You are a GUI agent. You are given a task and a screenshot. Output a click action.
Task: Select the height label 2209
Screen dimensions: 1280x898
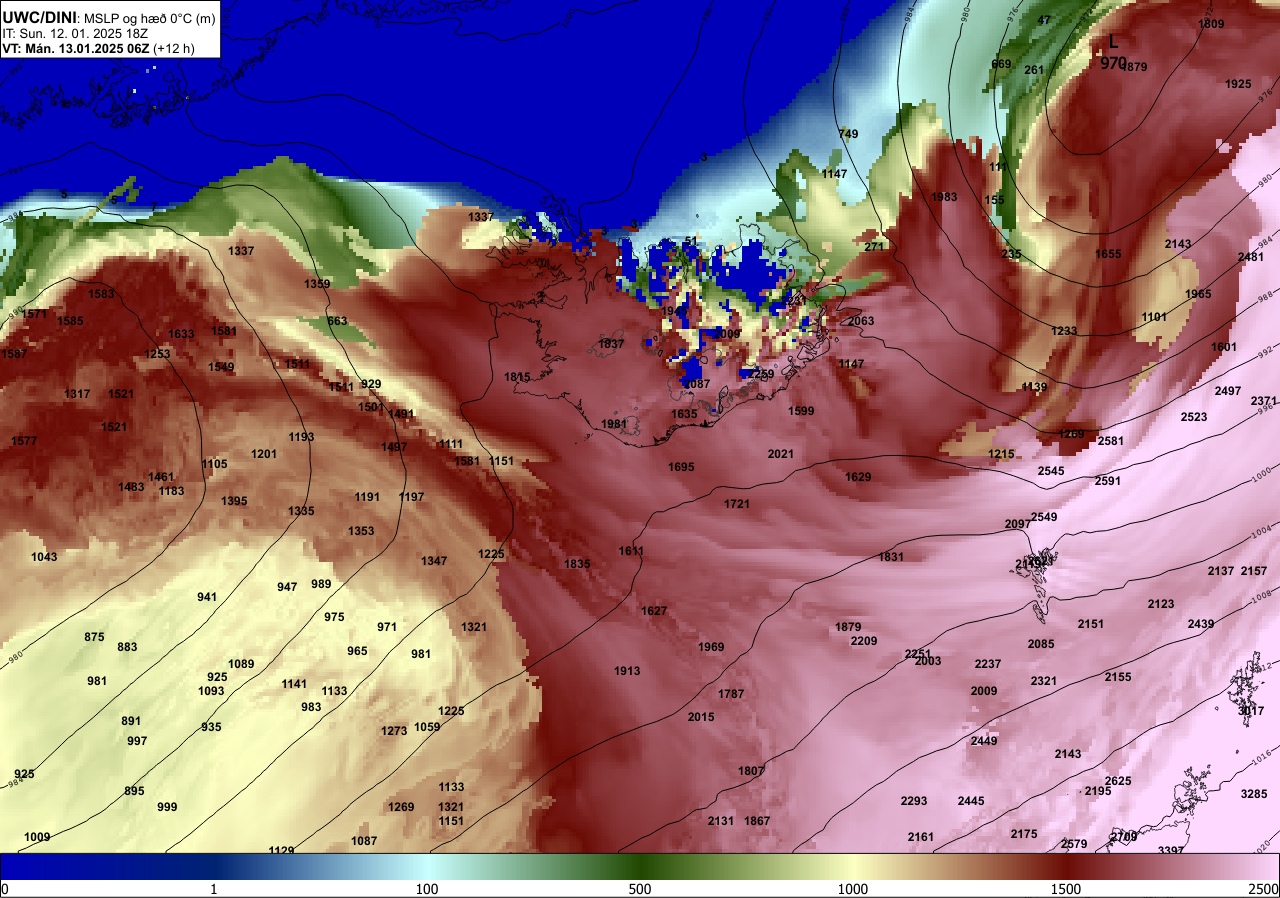click(x=864, y=641)
